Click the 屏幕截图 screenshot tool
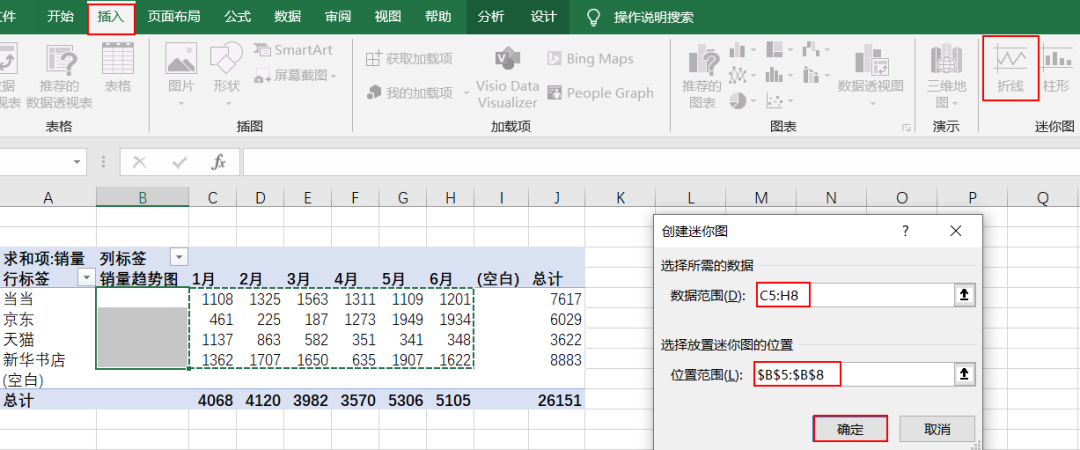Viewport: 1080px width, 450px height. coord(290,75)
